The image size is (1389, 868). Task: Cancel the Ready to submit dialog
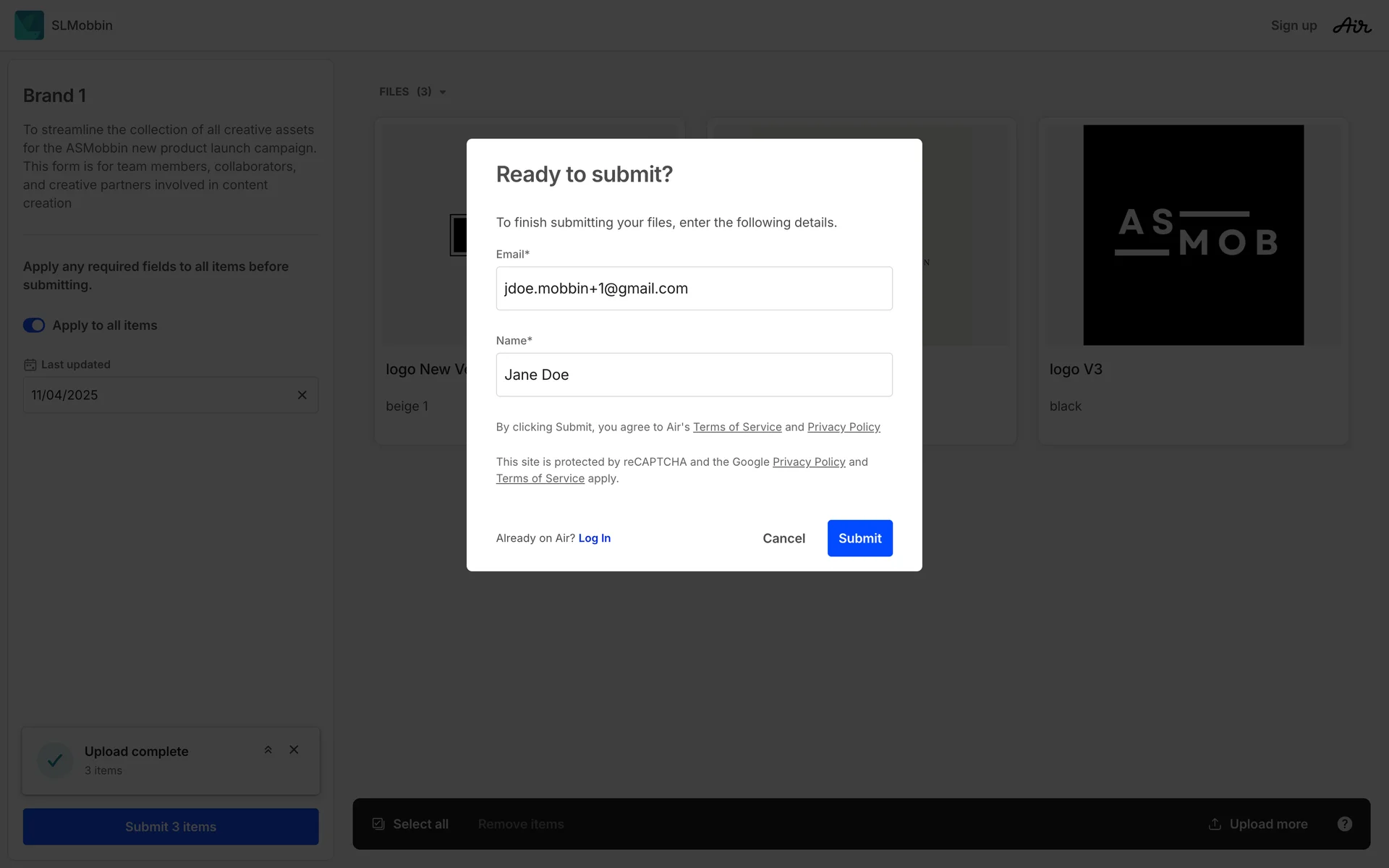(783, 538)
